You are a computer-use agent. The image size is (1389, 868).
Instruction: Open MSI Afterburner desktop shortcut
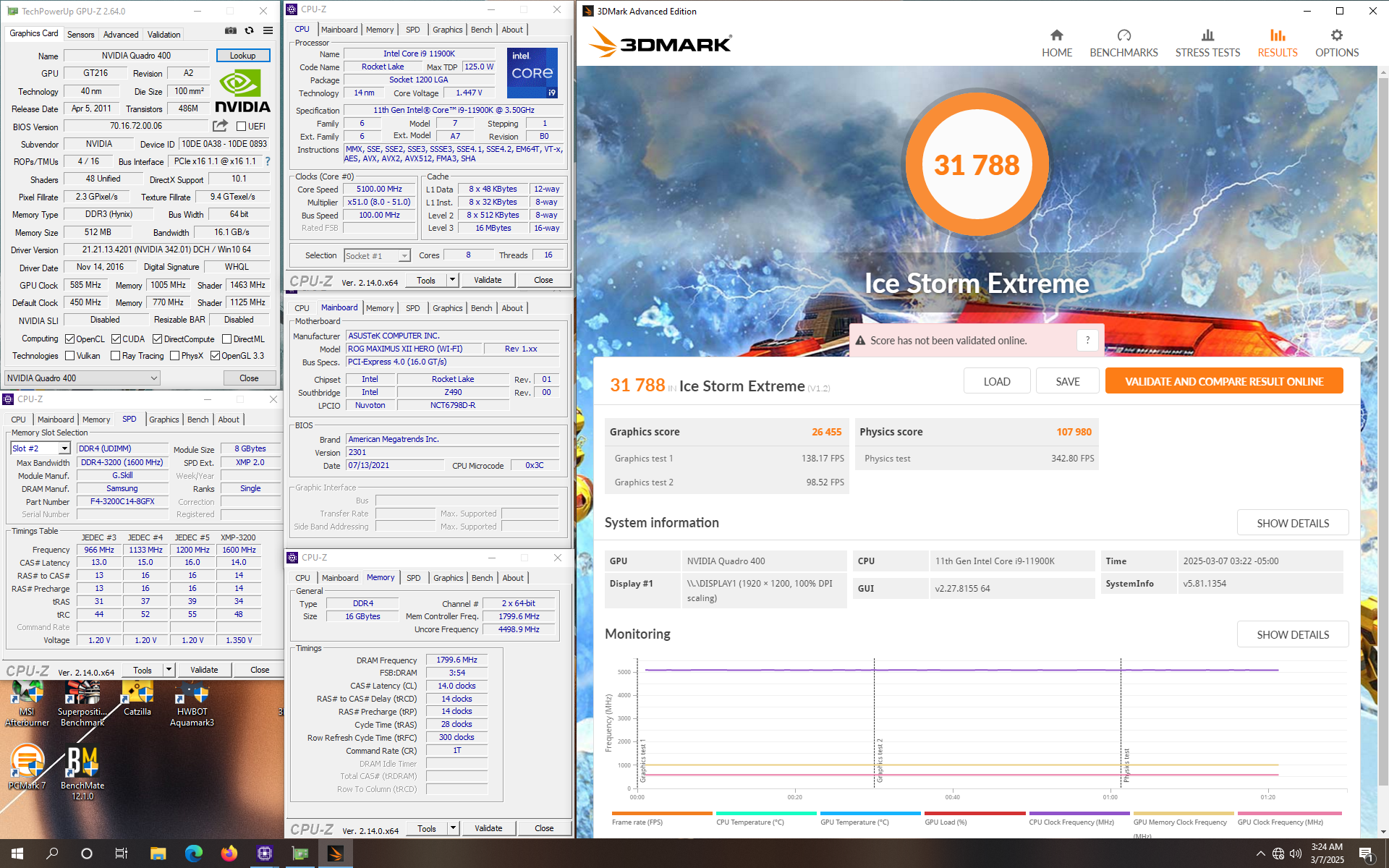tap(27, 703)
